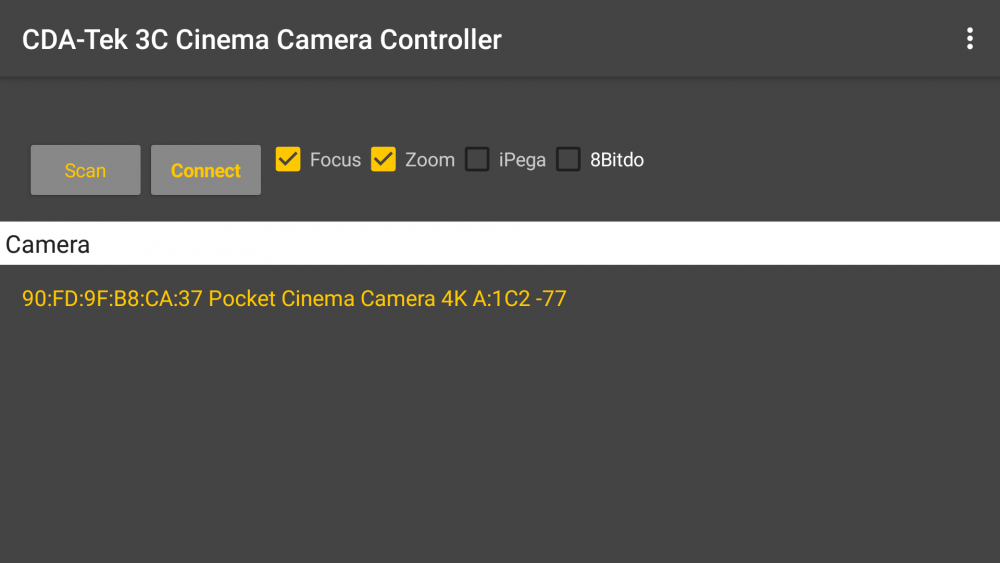1000x563 pixels.
Task: Click the Camera list header
Action: (x=48, y=244)
